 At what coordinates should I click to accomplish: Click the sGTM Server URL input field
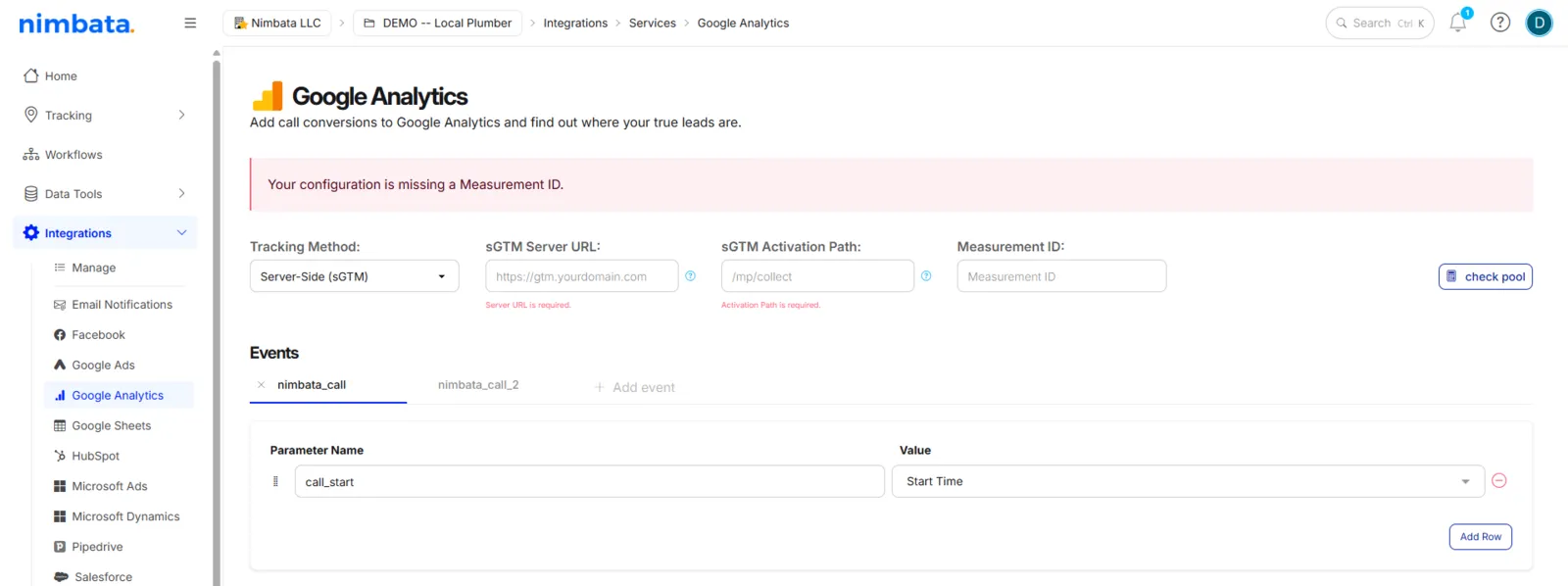581,276
